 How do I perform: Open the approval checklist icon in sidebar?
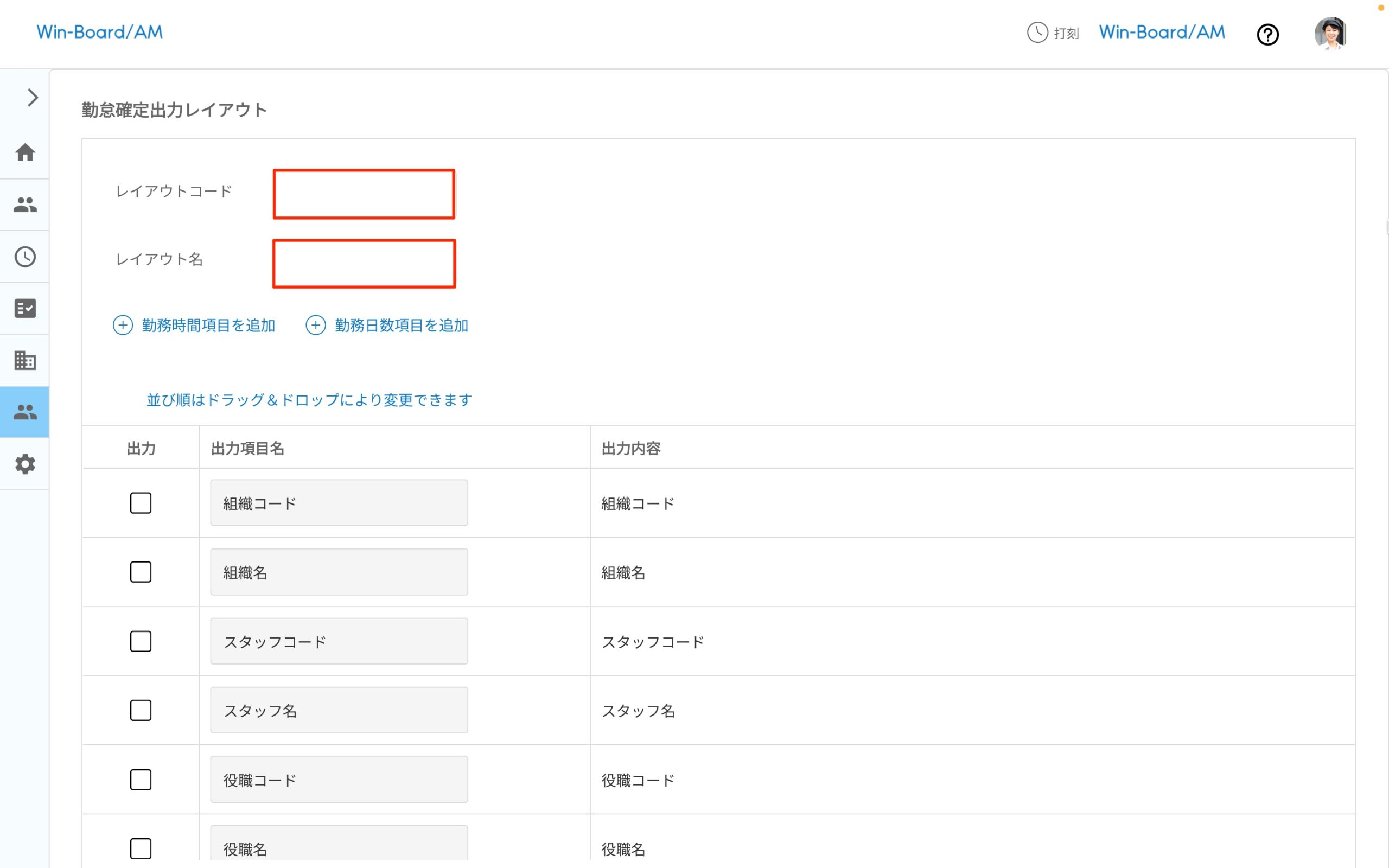point(24,308)
